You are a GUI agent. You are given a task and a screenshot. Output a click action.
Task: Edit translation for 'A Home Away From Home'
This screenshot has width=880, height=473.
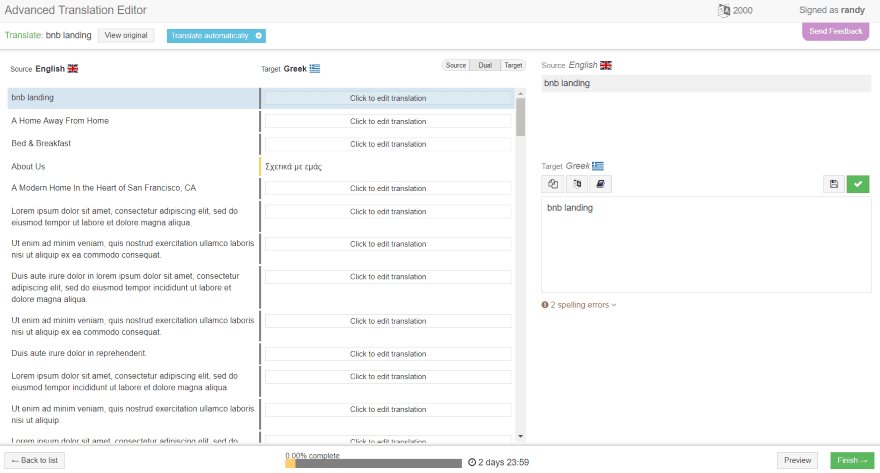pyautogui.click(x=388, y=121)
